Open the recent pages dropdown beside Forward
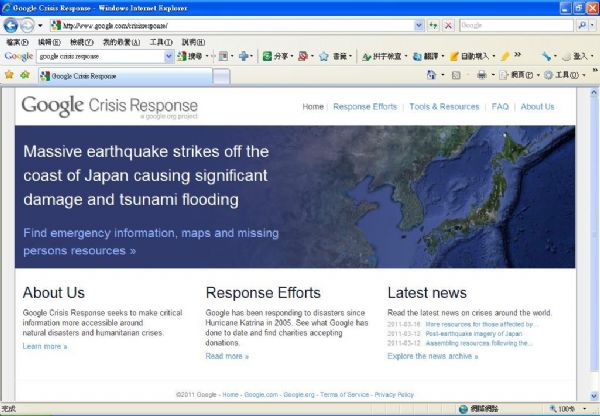The height and width of the screenshot is (416, 600). [x=40, y=26]
